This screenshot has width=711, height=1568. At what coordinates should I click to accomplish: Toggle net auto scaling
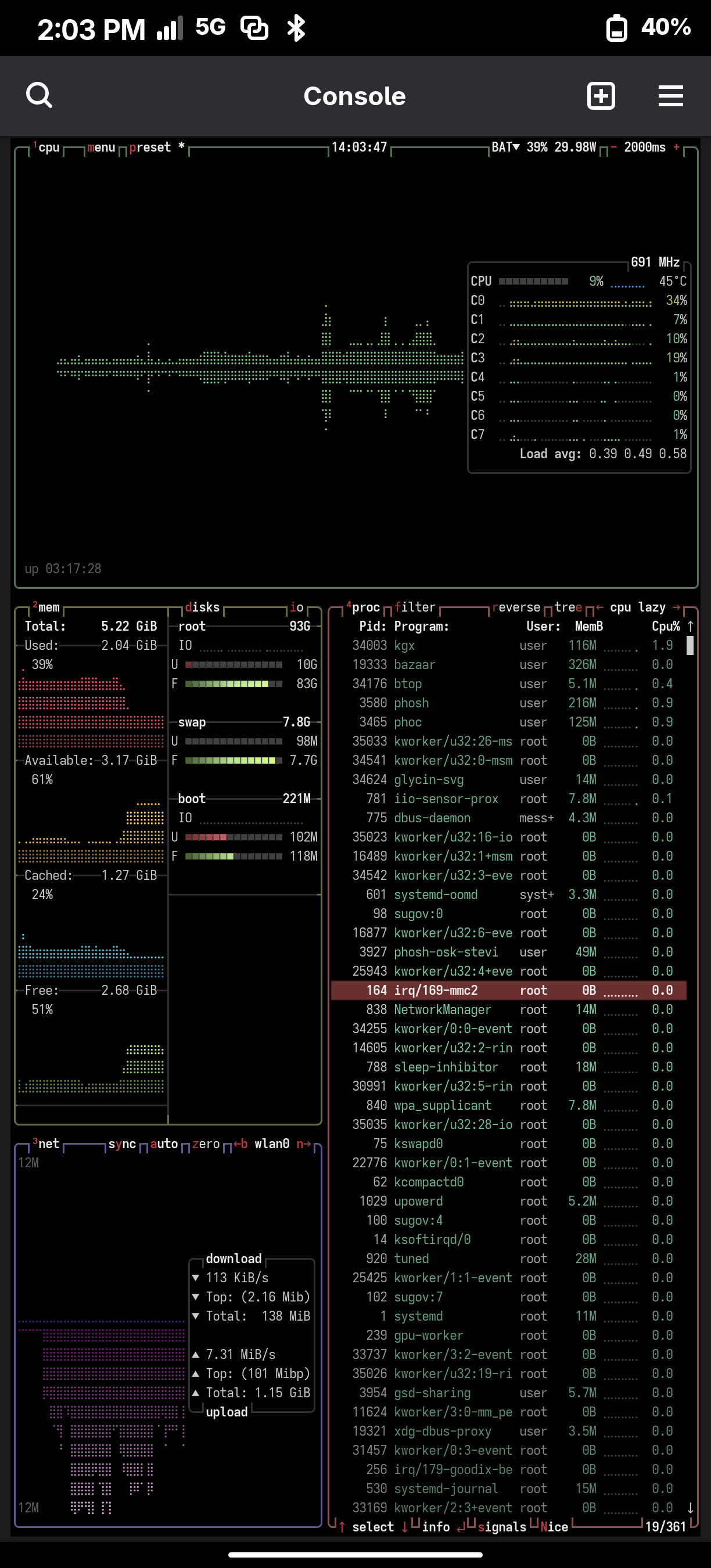click(x=164, y=1143)
